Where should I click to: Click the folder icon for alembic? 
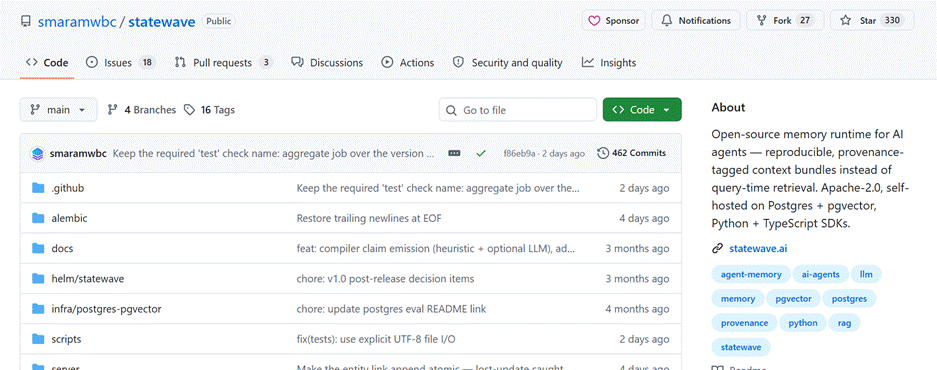tap(38, 218)
